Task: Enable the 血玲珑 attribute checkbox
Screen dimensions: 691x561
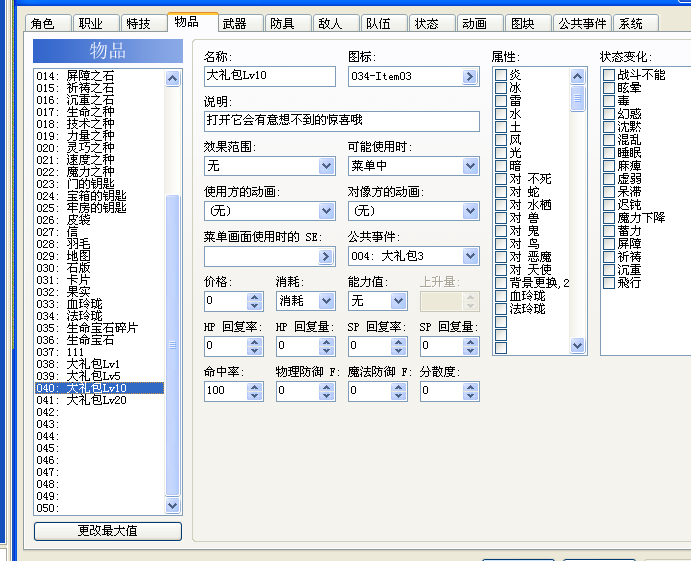Action: click(501, 296)
